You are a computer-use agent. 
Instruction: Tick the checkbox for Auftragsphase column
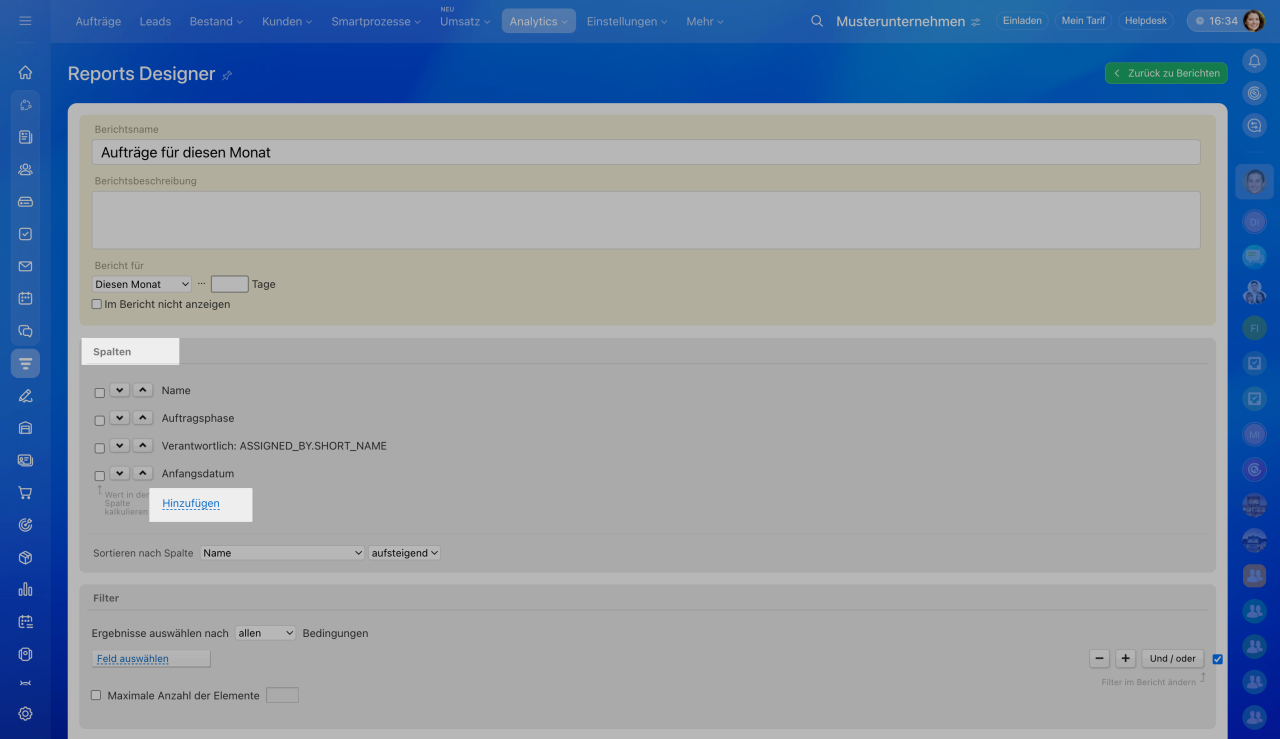100,421
